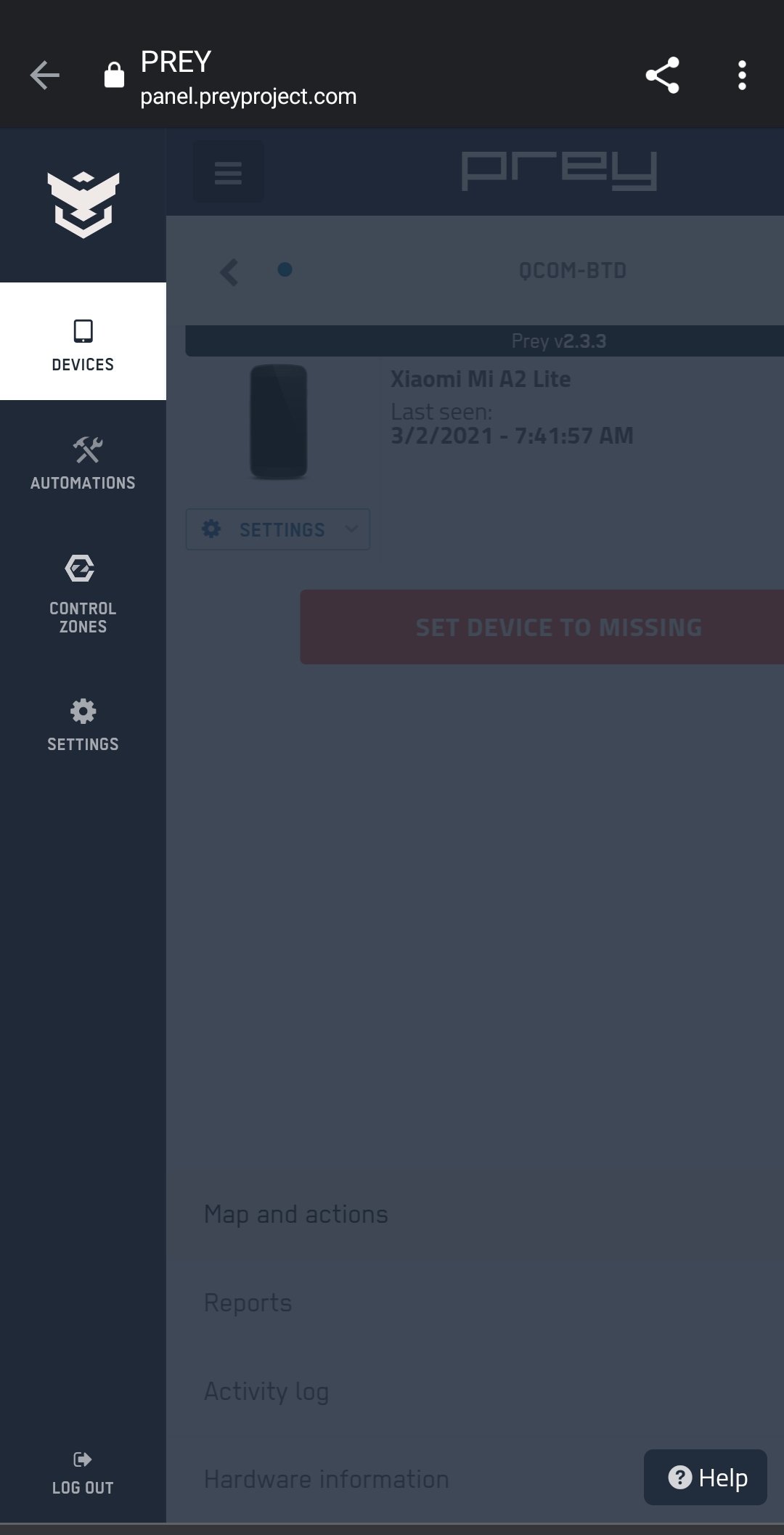Tap the browser back arrow
The width and height of the screenshot is (784, 1535).
click(45, 75)
